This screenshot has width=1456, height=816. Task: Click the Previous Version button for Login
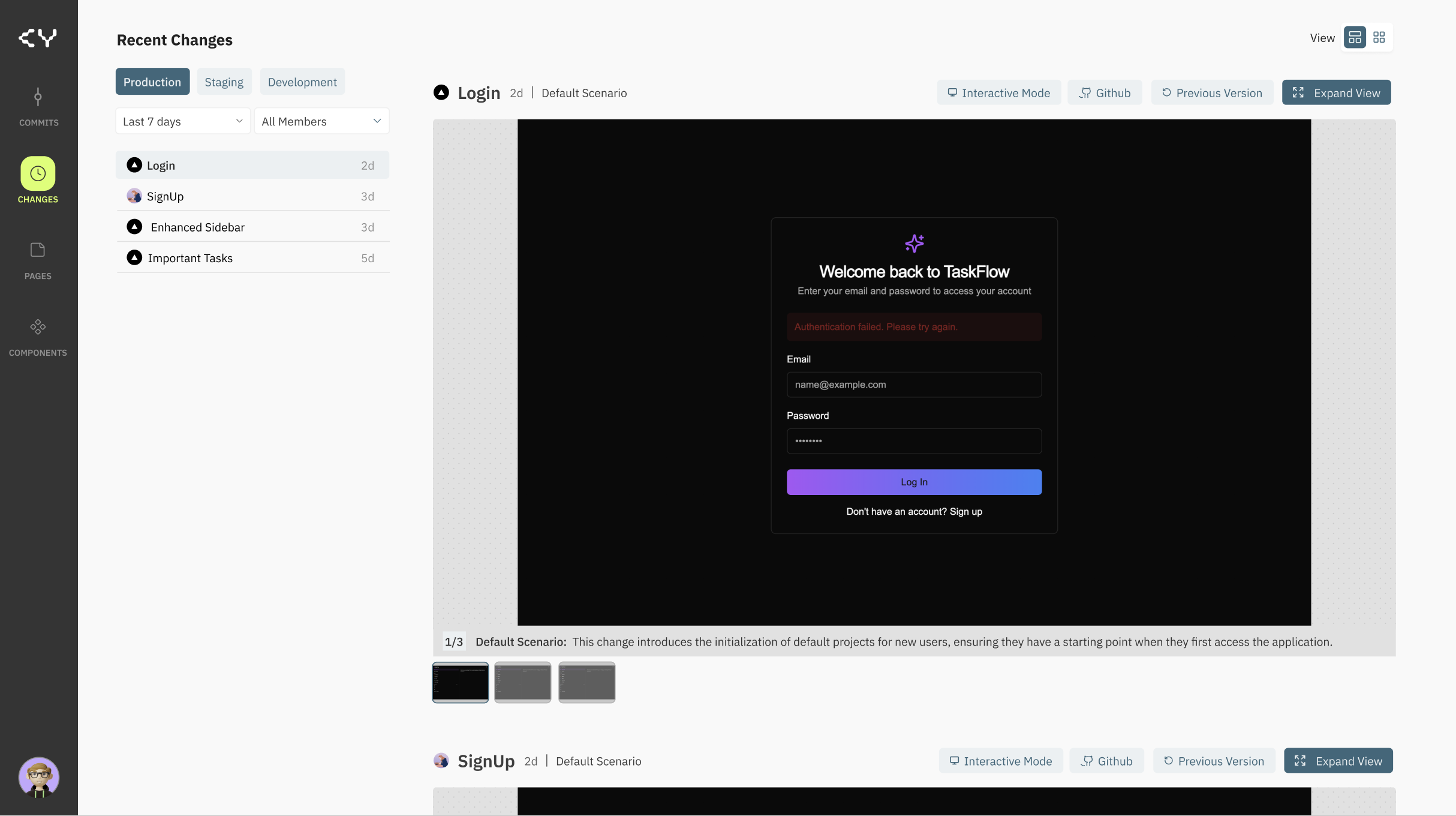[1212, 92]
